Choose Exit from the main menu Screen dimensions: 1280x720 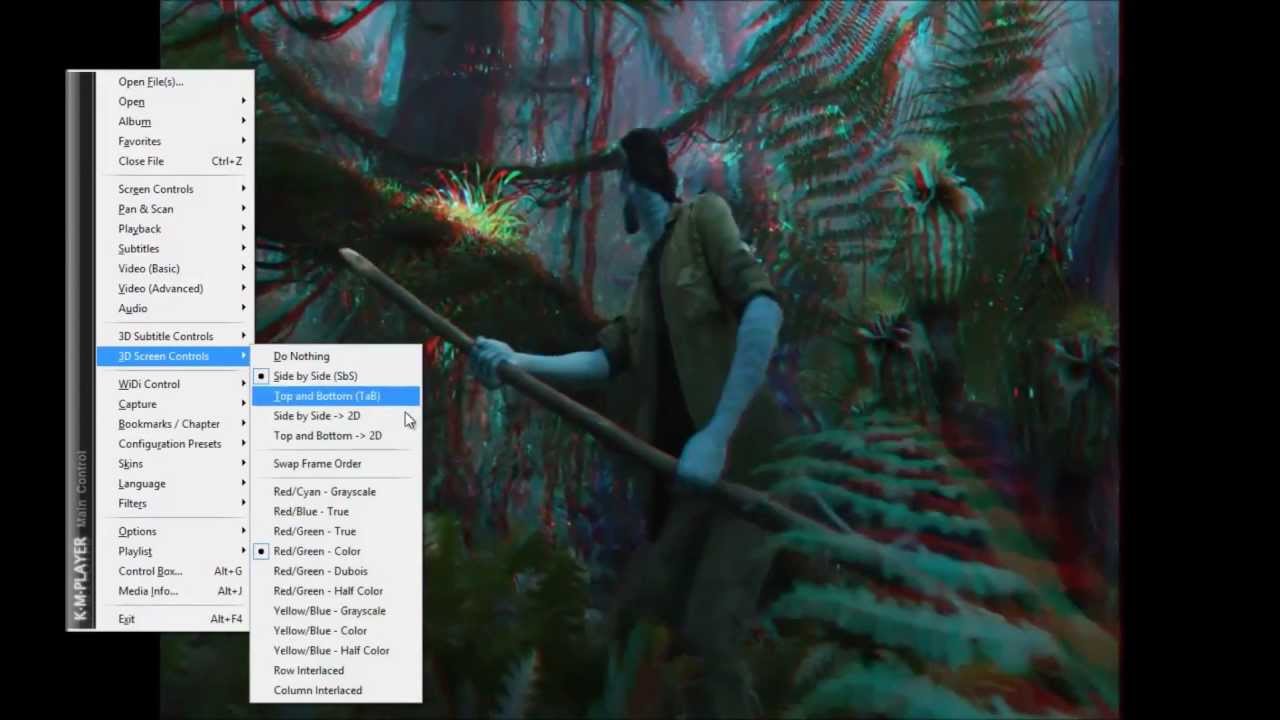[174, 619]
